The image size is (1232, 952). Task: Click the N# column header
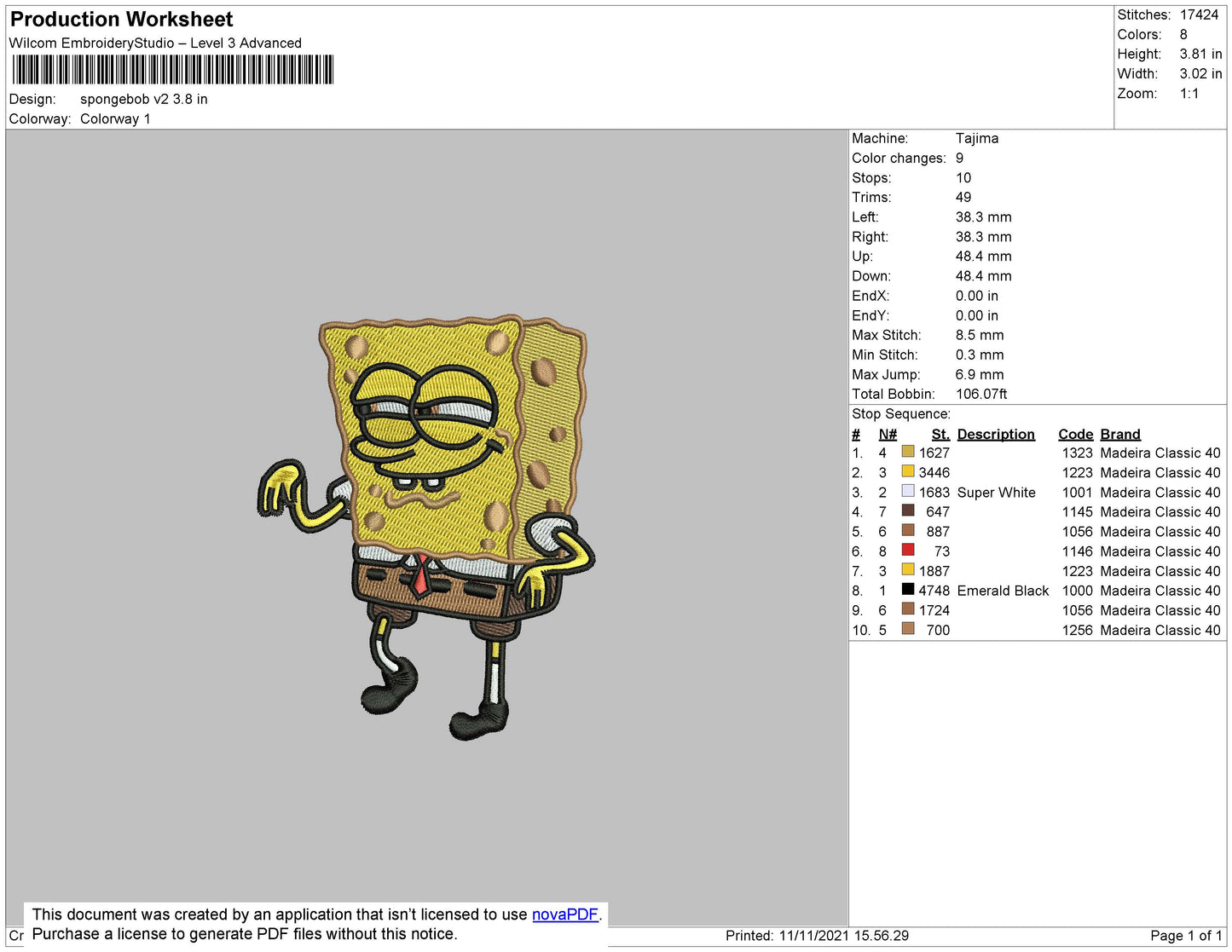[x=887, y=434]
